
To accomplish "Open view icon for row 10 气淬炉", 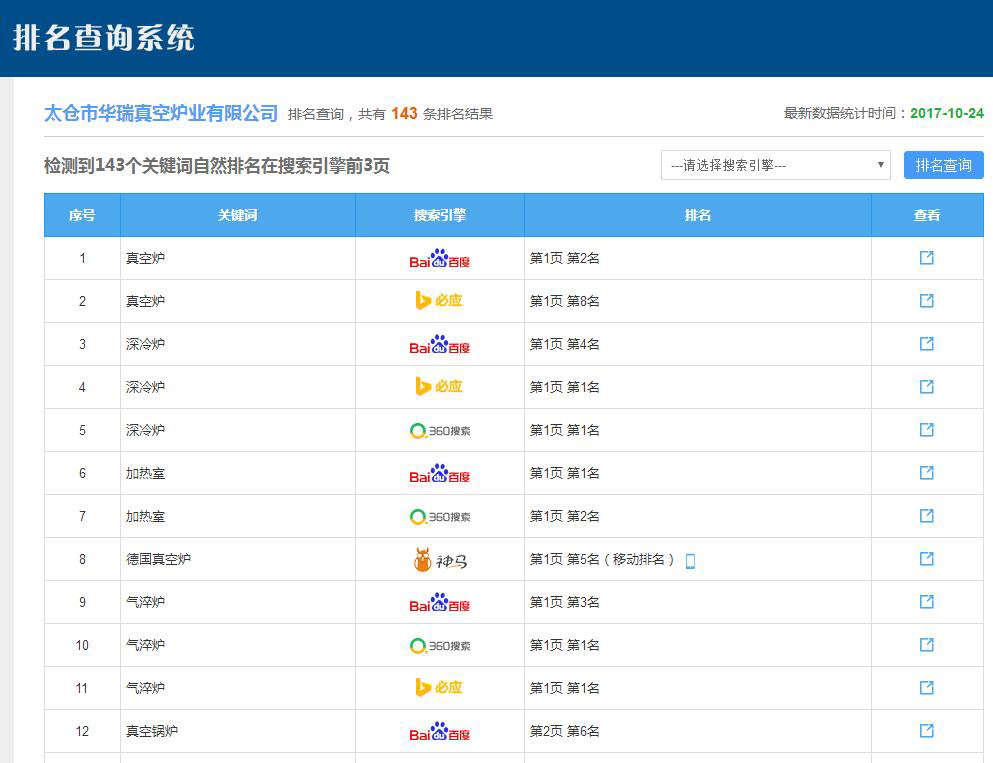I will (x=926, y=645).
